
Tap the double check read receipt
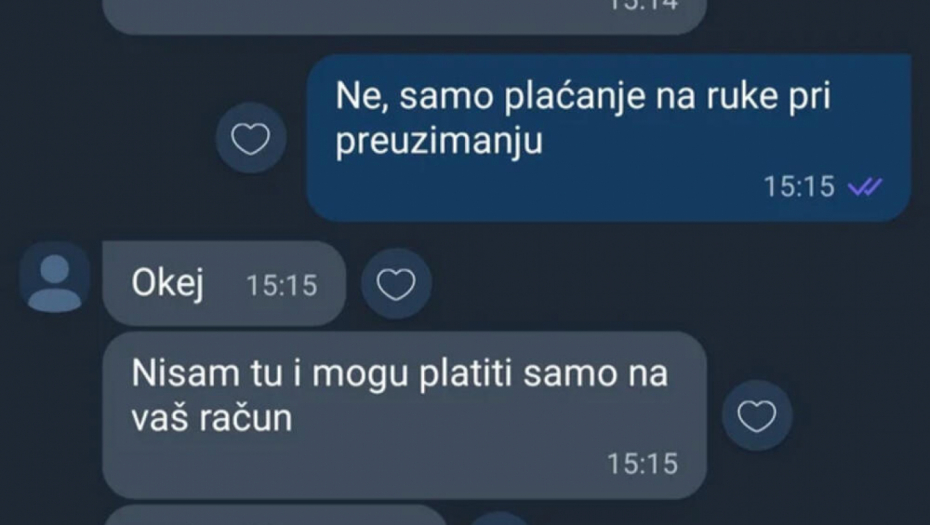coord(865,187)
